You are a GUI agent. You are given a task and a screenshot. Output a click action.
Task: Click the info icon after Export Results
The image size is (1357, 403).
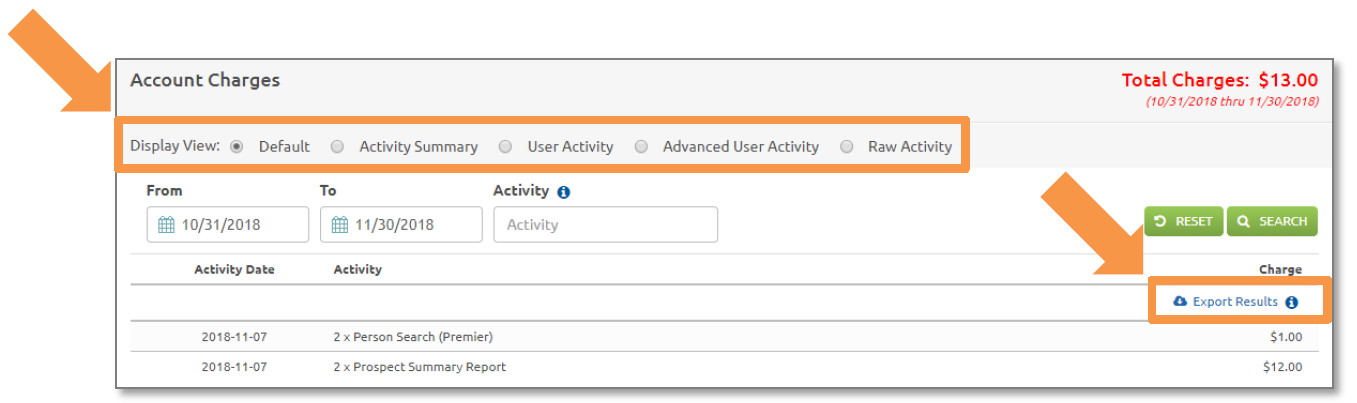point(1291,302)
